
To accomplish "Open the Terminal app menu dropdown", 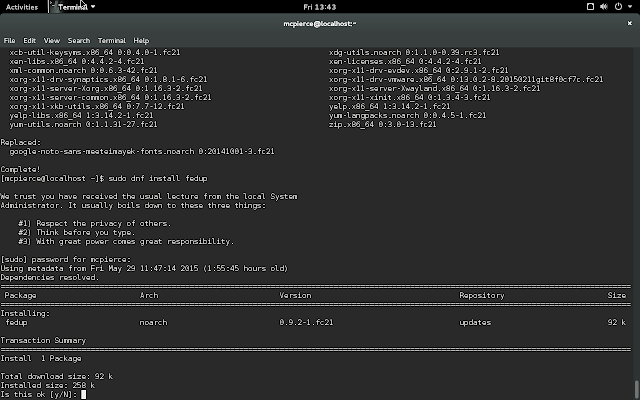I will (x=73, y=7).
